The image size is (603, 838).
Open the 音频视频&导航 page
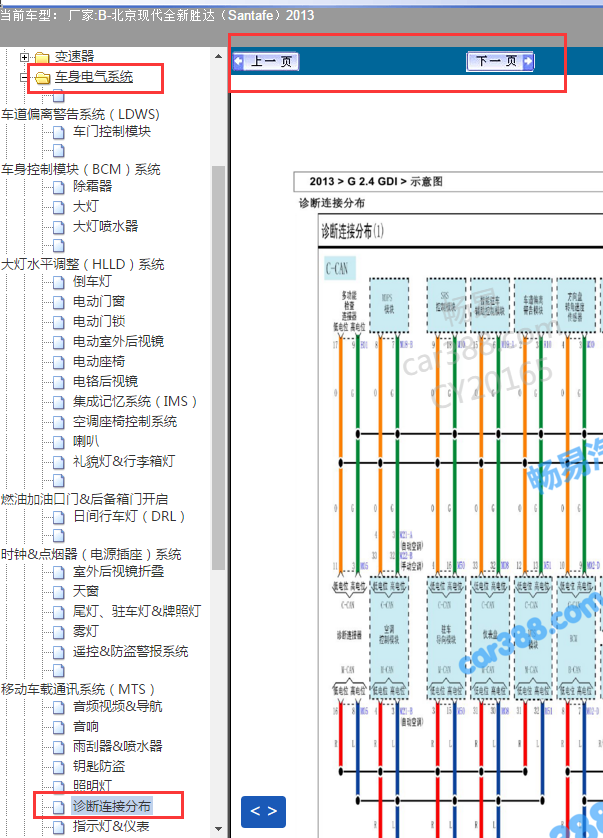click(118, 707)
